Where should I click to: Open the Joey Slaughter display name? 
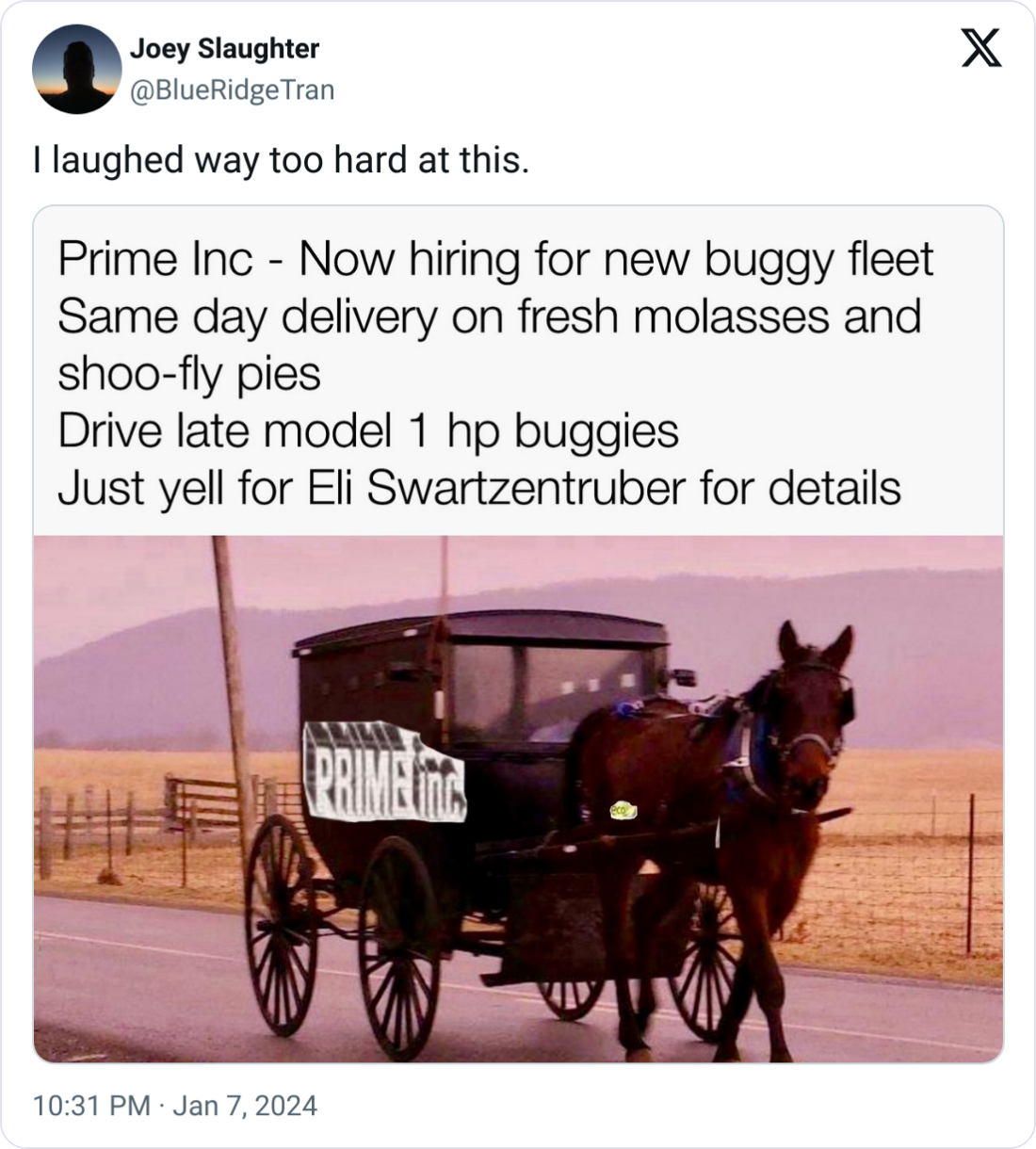pyautogui.click(x=224, y=48)
